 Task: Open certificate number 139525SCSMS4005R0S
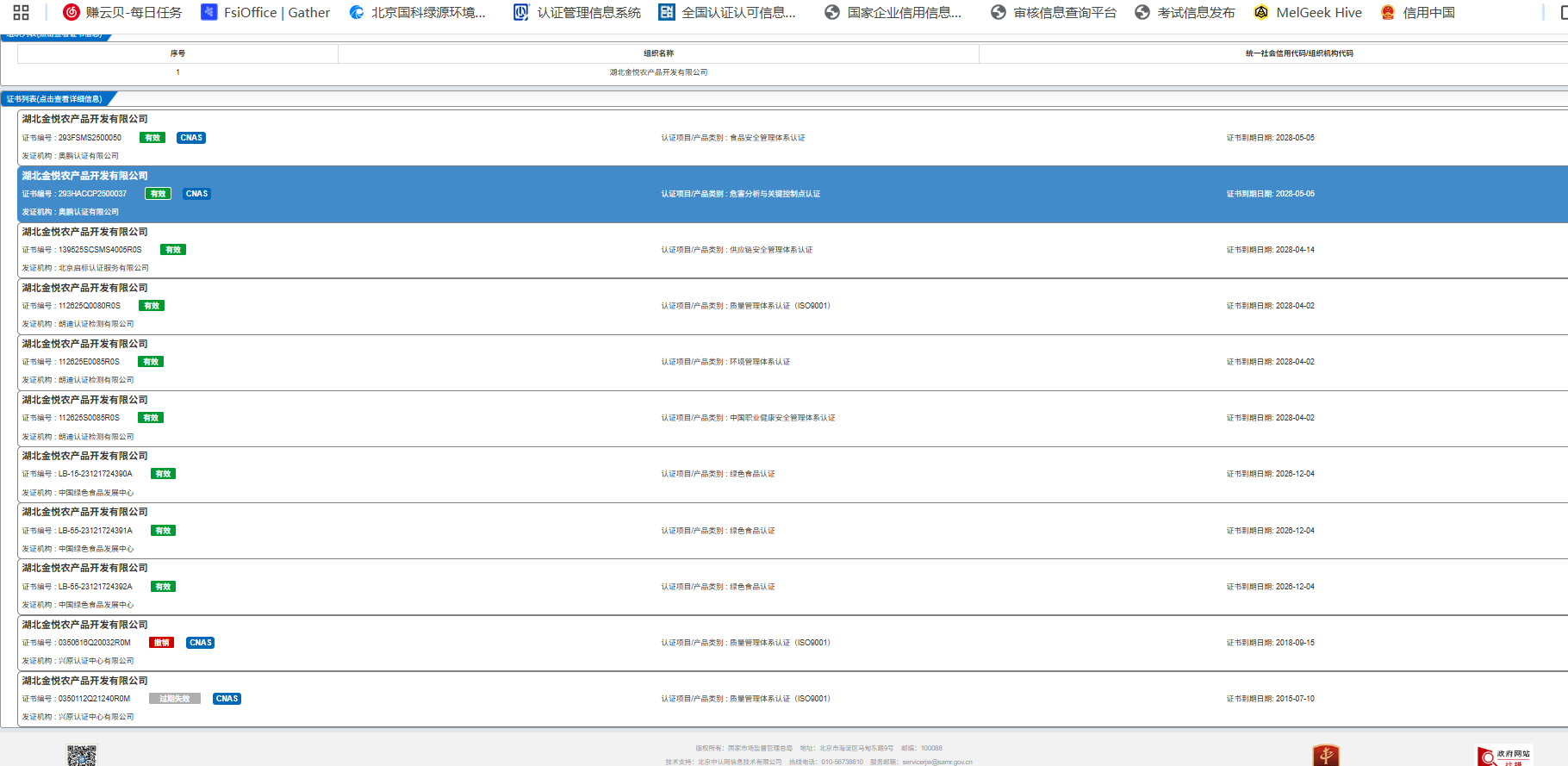[100, 250]
